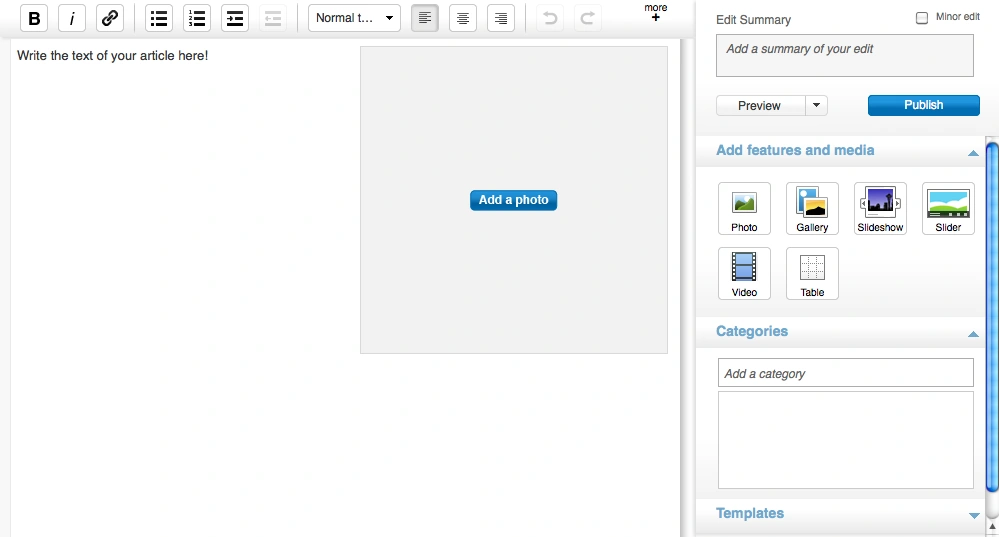Insert a Table into the article
The height and width of the screenshot is (537, 999).
[x=812, y=273]
